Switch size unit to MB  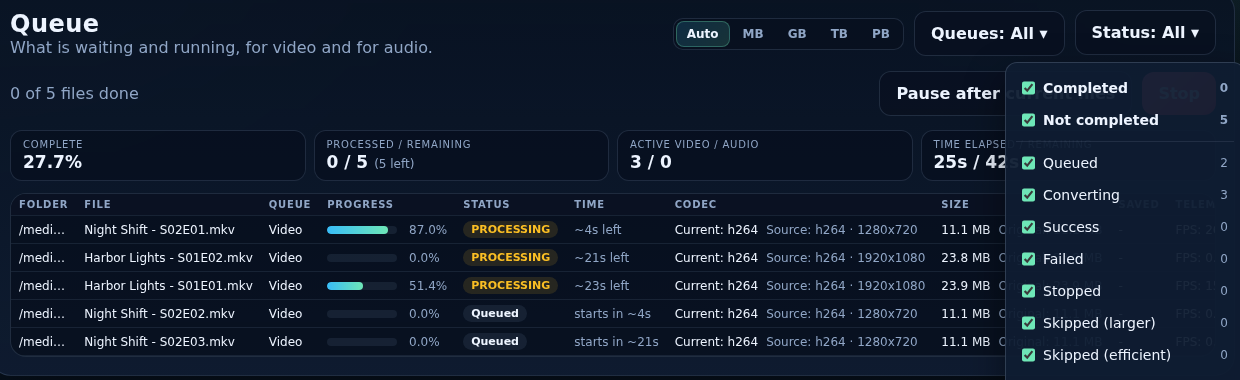point(753,34)
